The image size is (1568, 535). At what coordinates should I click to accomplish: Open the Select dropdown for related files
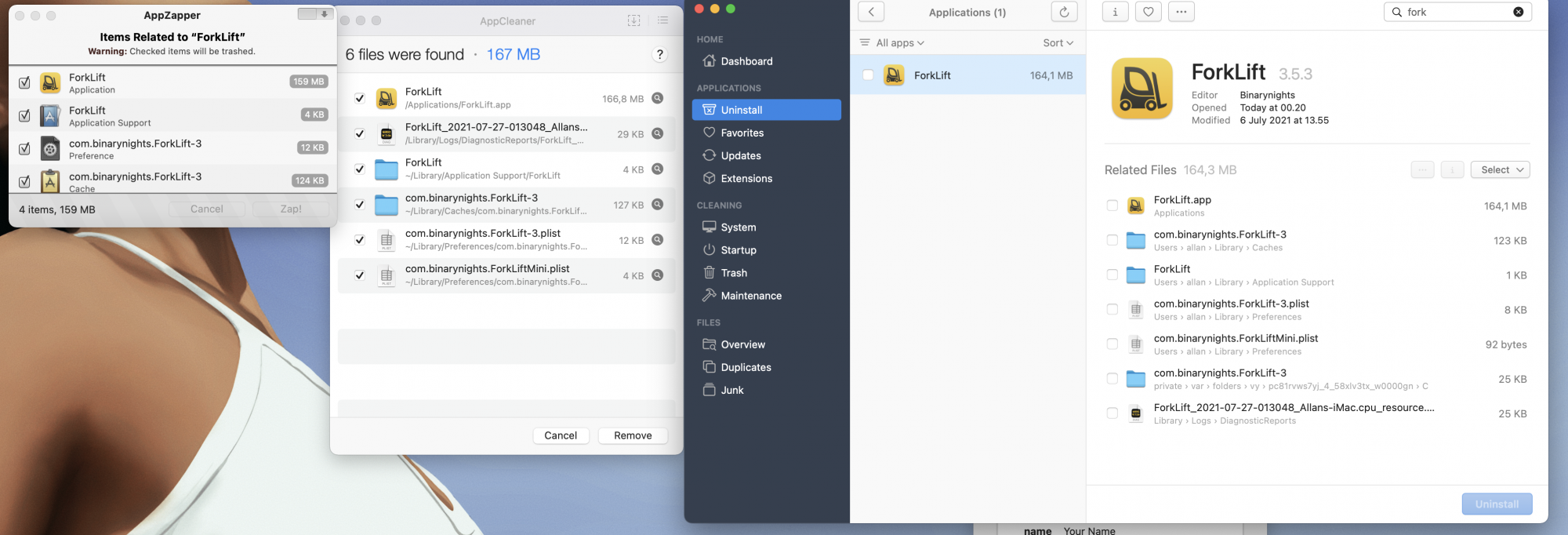(1501, 169)
